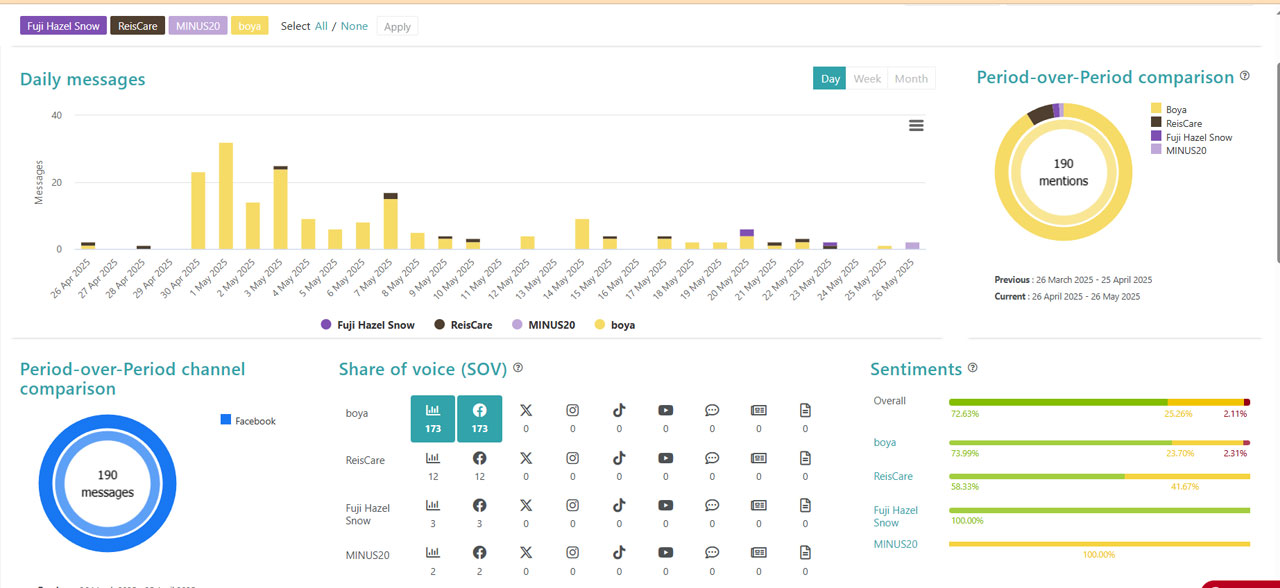The height and width of the screenshot is (588, 1280).
Task: Click the news icon in boya row
Action: click(x=759, y=410)
